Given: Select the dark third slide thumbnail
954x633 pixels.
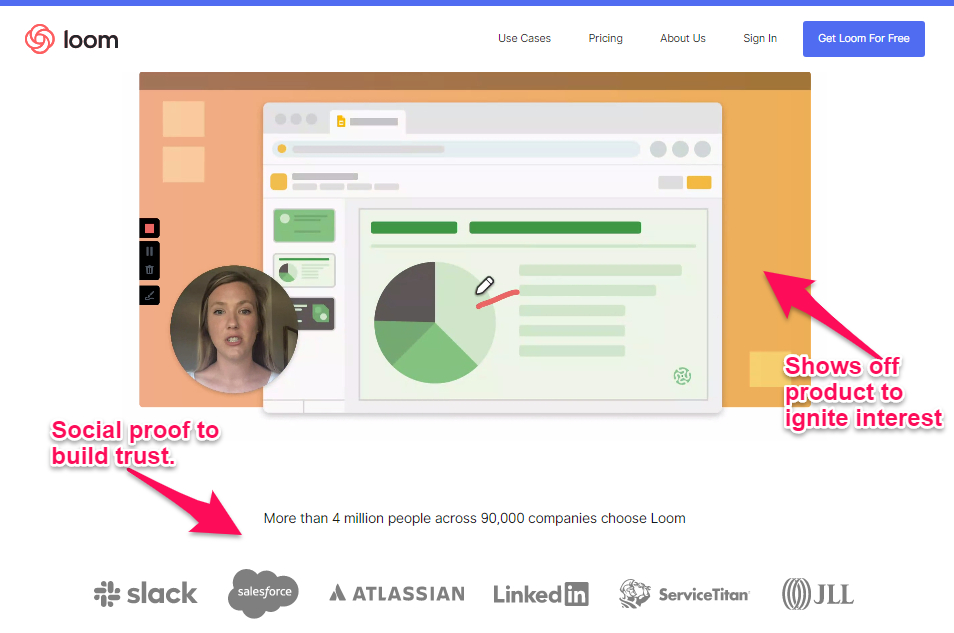Looking at the screenshot, I should click(x=315, y=314).
